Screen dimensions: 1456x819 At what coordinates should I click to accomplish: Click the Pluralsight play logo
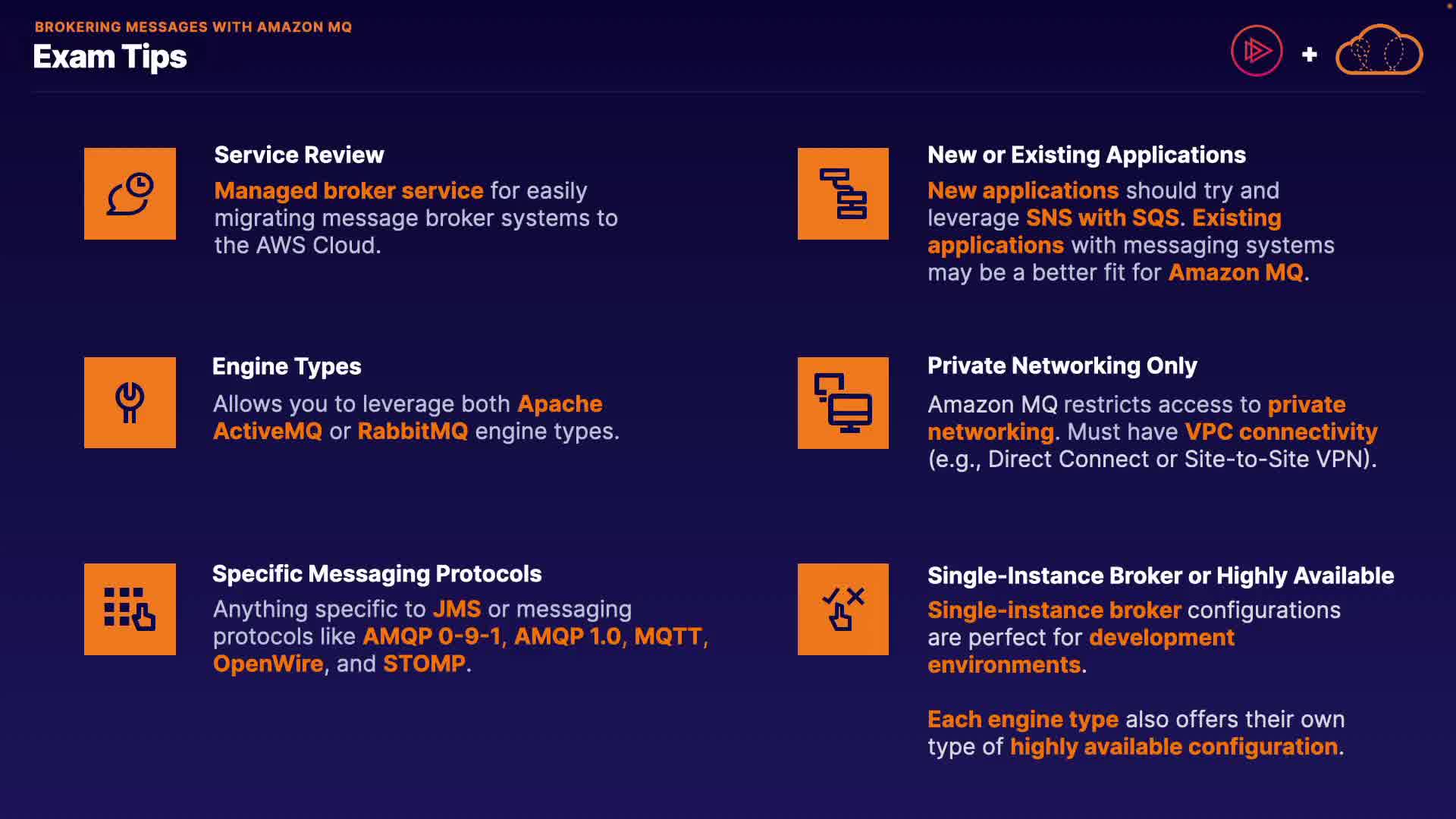tap(1256, 52)
